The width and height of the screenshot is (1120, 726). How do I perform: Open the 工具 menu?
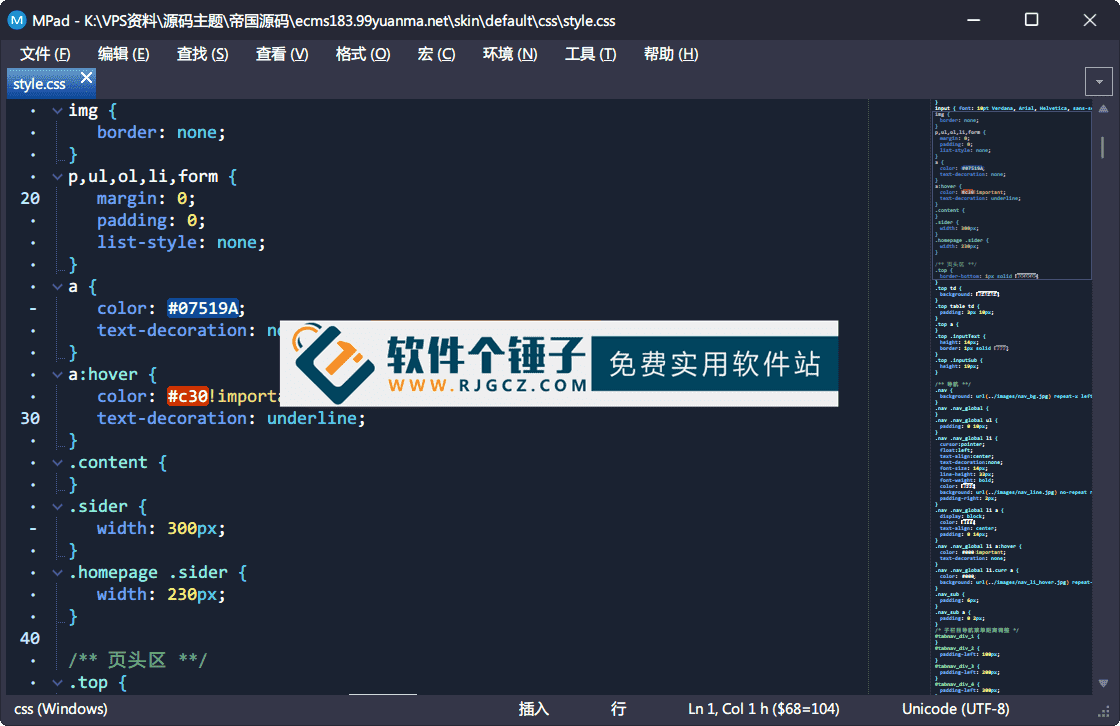pos(590,54)
